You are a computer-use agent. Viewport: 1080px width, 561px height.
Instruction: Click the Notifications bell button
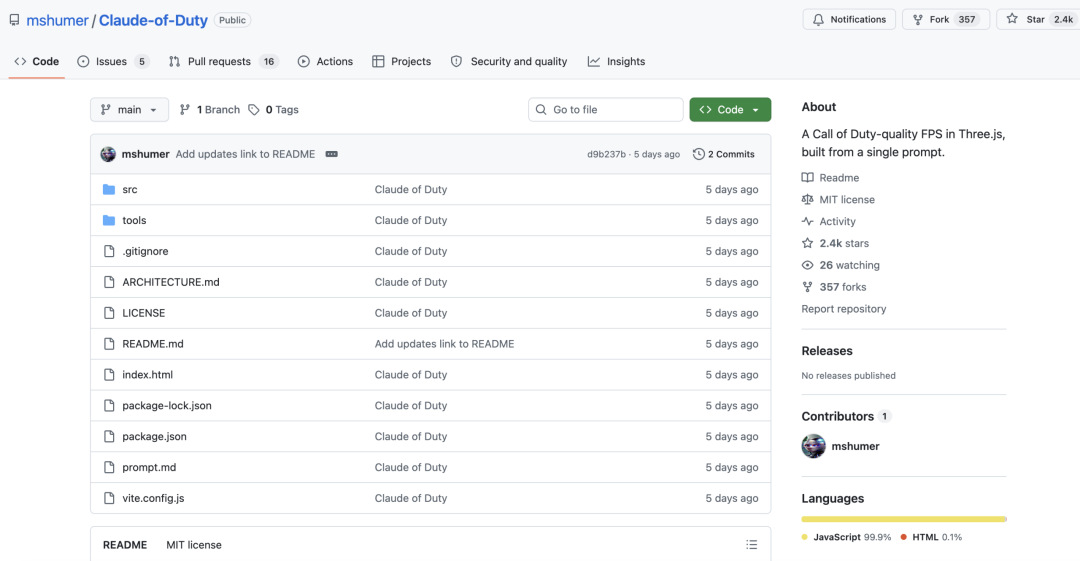click(849, 19)
